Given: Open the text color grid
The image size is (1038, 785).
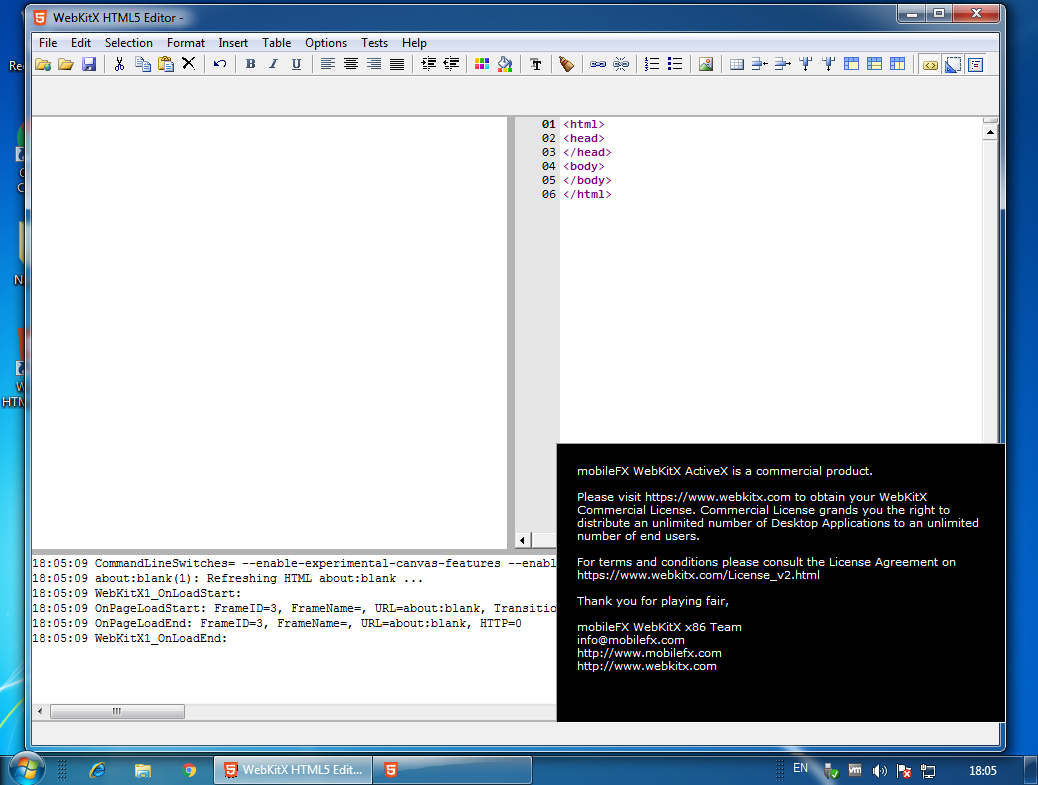Looking at the screenshot, I should point(482,64).
